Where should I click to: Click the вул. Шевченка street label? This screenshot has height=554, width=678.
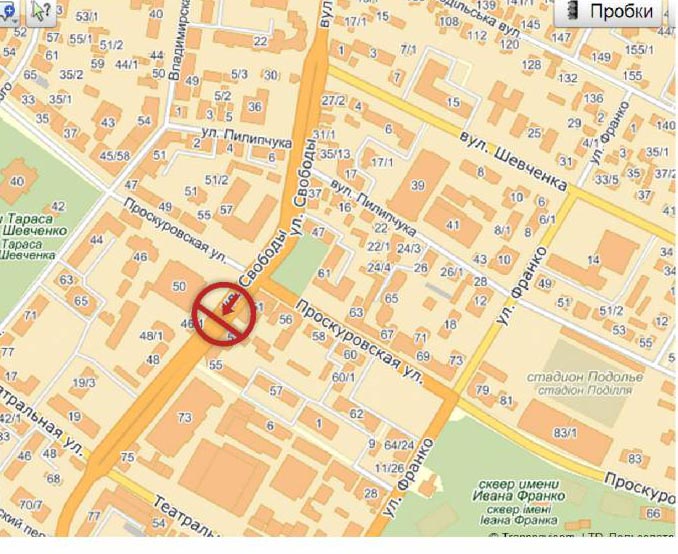(x=513, y=160)
